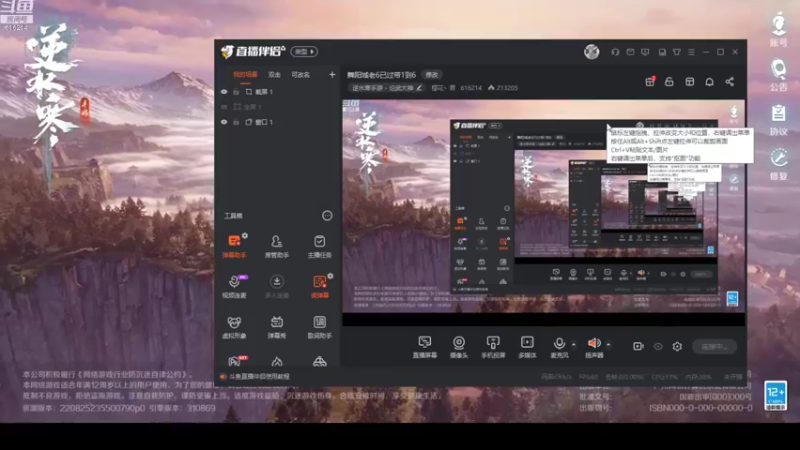Screen dimensions: 800x450
Task: Toggle the preview eye icon in bottom bar
Action: pyautogui.click(x=658, y=346)
